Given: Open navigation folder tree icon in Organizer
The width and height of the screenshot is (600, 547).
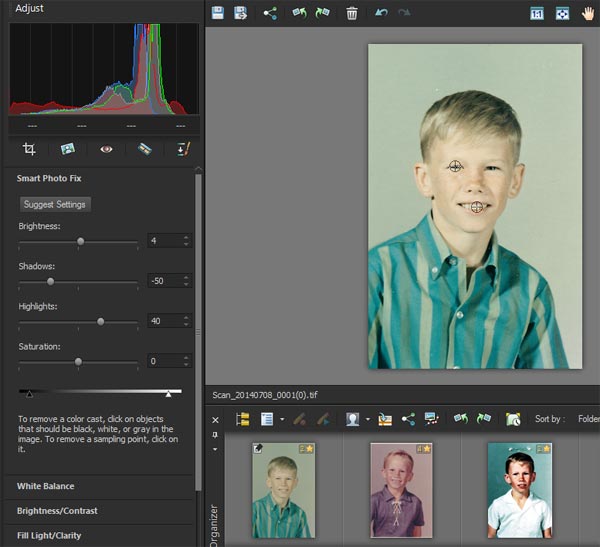Looking at the screenshot, I should [243, 419].
